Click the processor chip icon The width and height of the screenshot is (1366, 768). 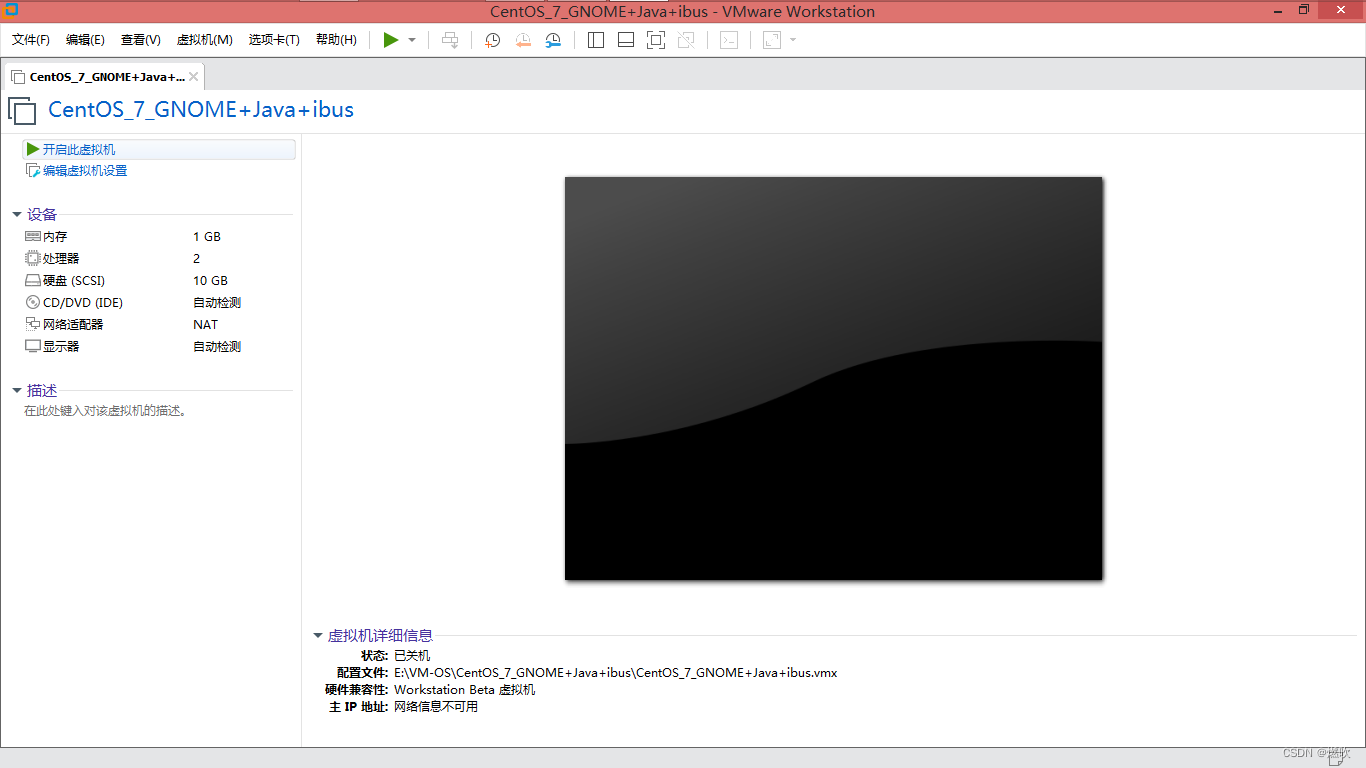[33, 259]
